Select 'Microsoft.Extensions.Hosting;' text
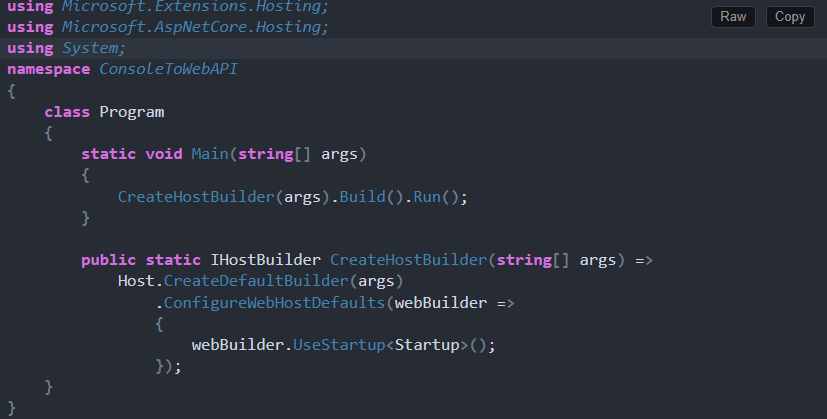 tap(195, 6)
